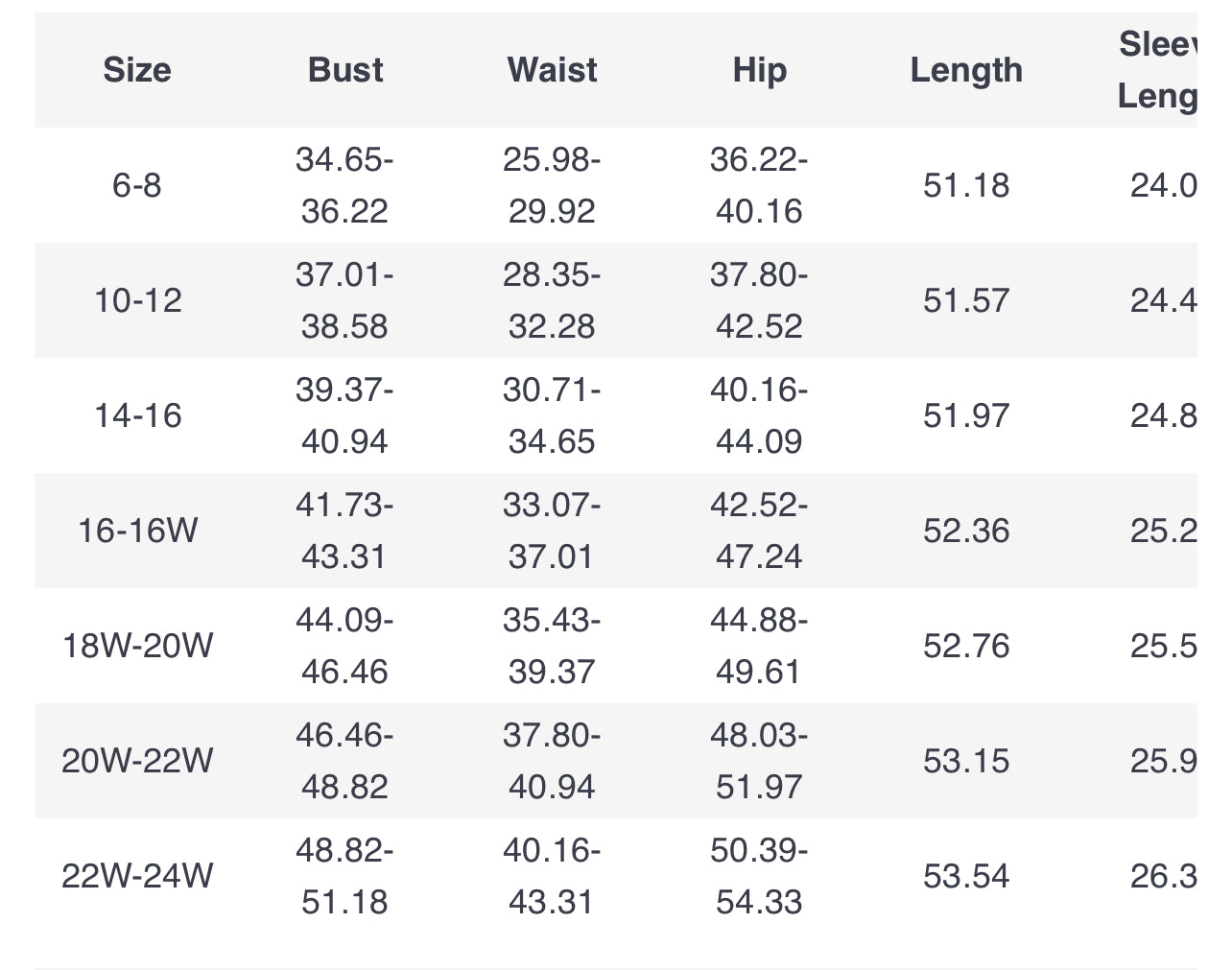
Task: Select the 22W-24W size row label
Action: click(137, 876)
